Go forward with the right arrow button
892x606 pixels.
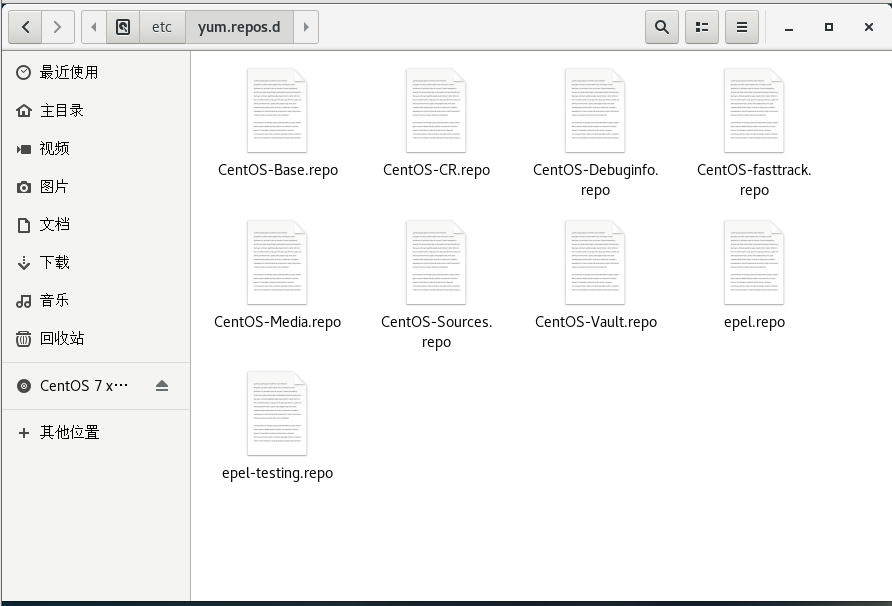click(57, 27)
